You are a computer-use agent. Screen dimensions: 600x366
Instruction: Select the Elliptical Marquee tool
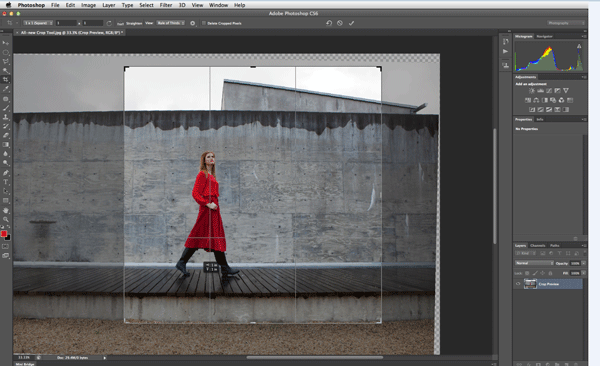tap(5, 52)
